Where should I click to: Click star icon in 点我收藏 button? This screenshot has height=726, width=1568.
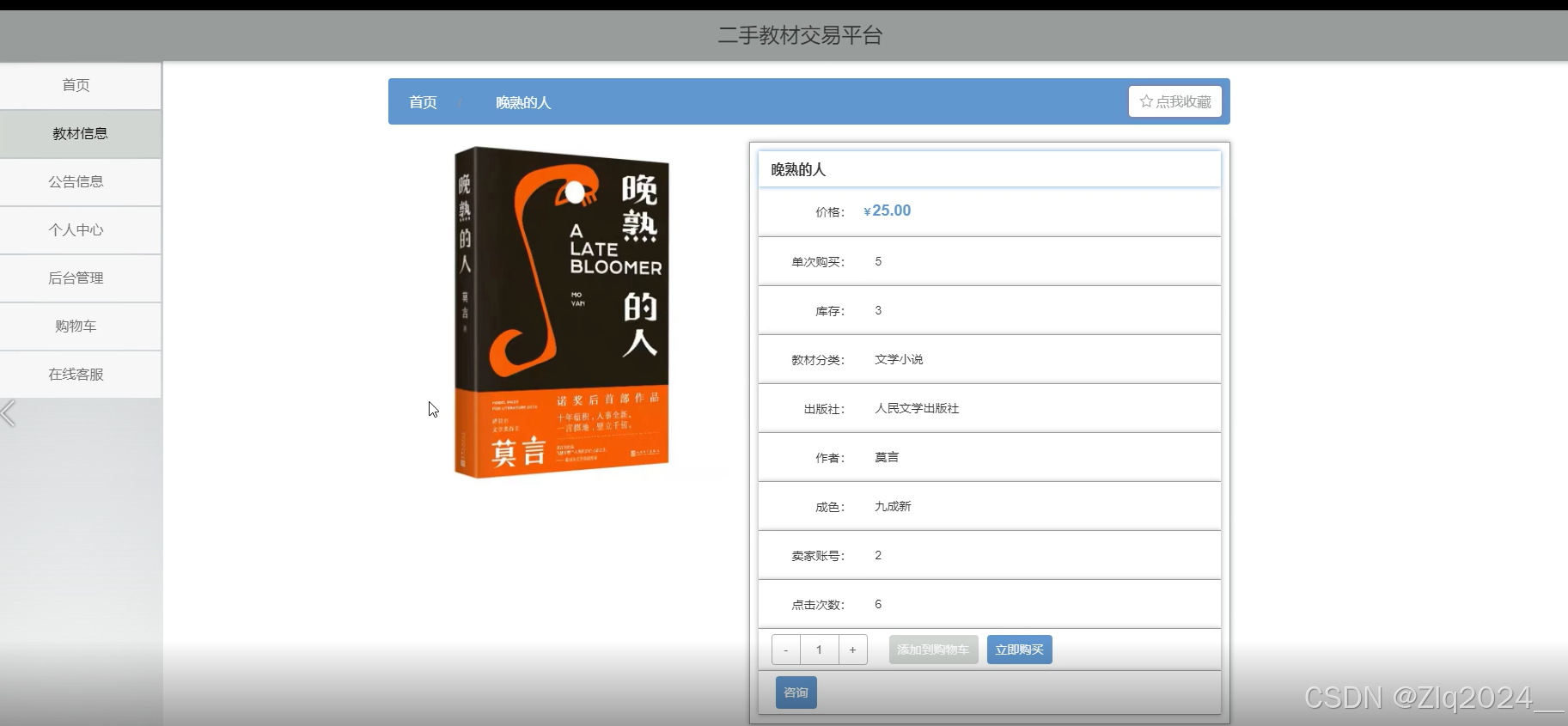coord(1146,101)
